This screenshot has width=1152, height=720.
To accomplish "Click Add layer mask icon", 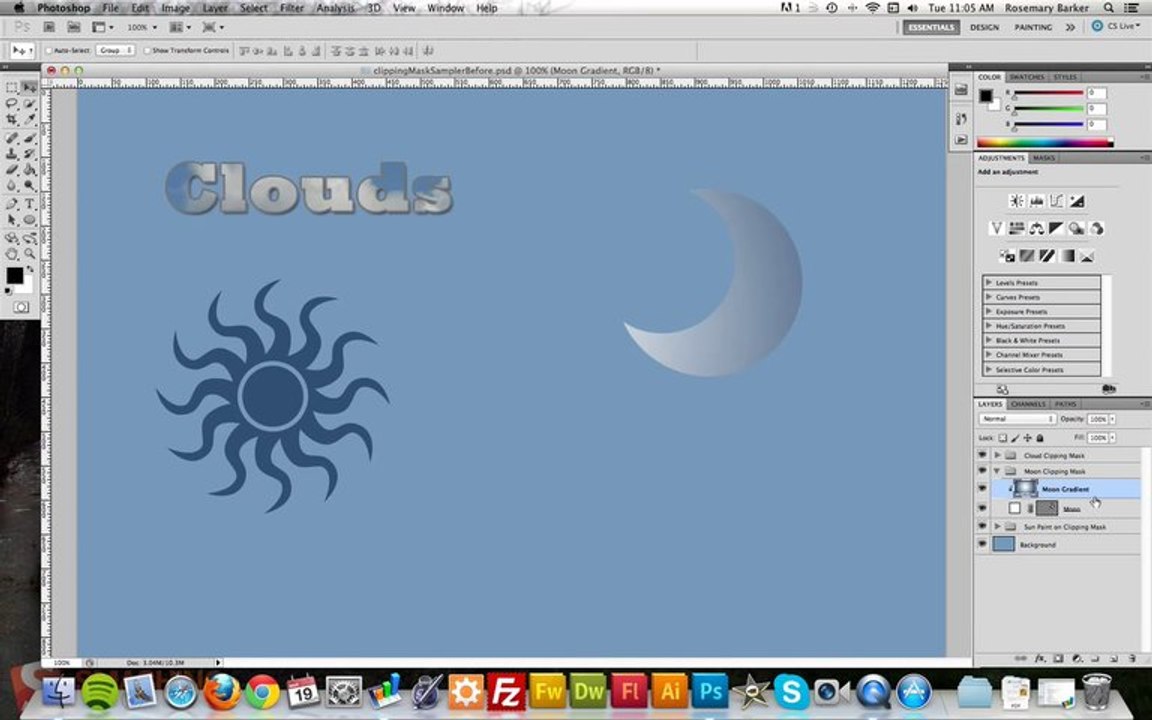I will (1059, 659).
